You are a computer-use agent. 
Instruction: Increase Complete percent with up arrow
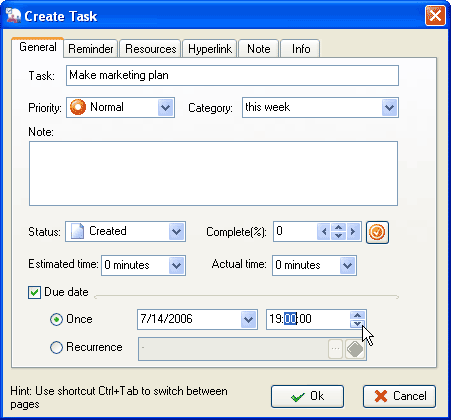(x=338, y=227)
